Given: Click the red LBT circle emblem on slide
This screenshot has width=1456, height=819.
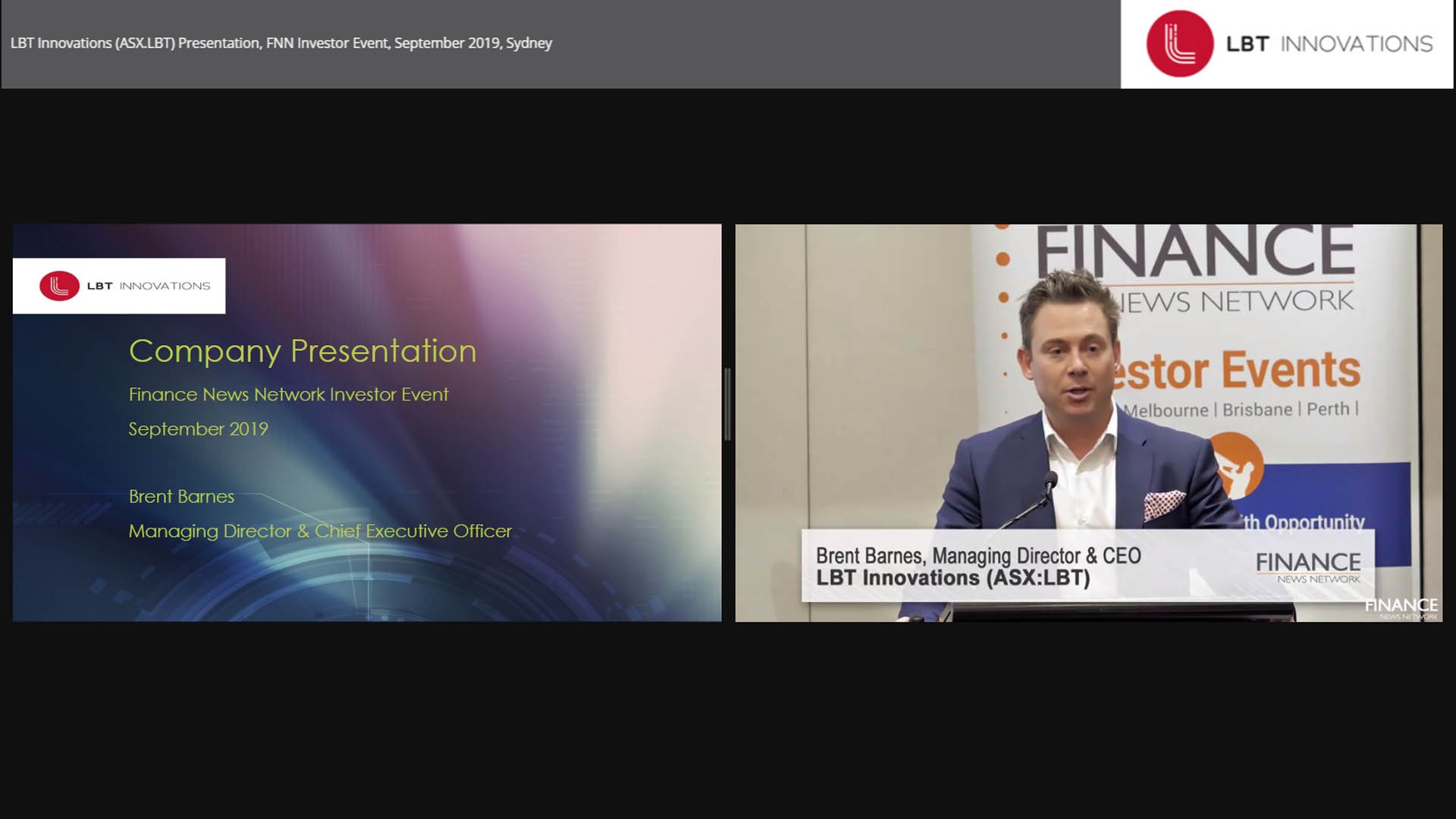Looking at the screenshot, I should click(x=59, y=286).
